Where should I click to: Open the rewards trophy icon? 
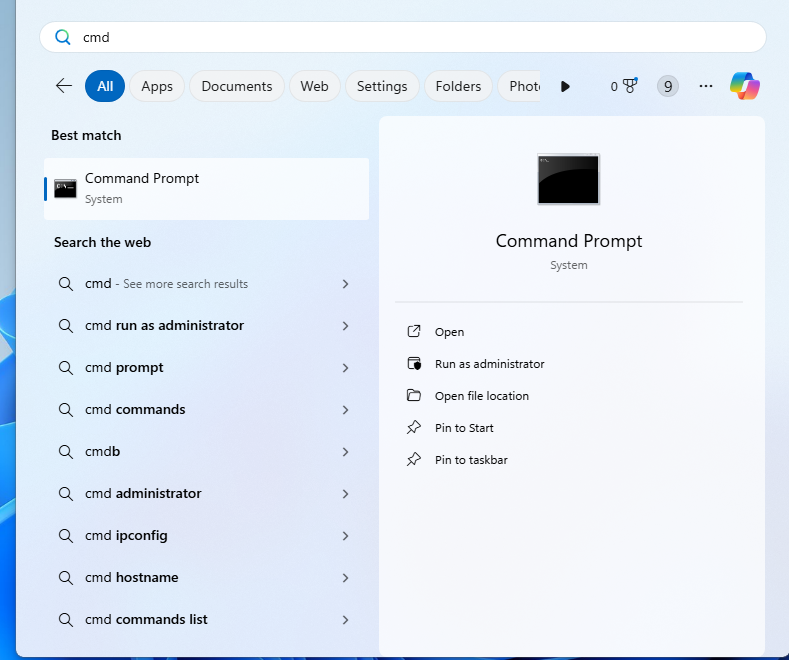pos(630,86)
